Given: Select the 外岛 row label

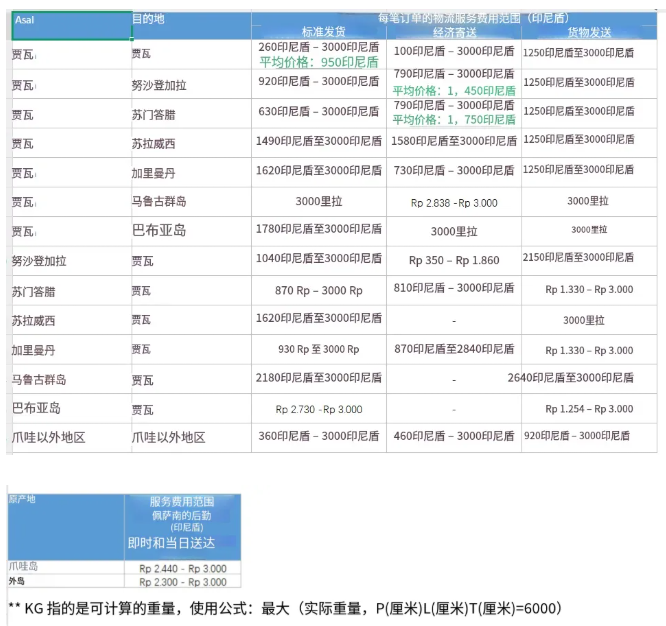Looking at the screenshot, I should tap(17, 581).
